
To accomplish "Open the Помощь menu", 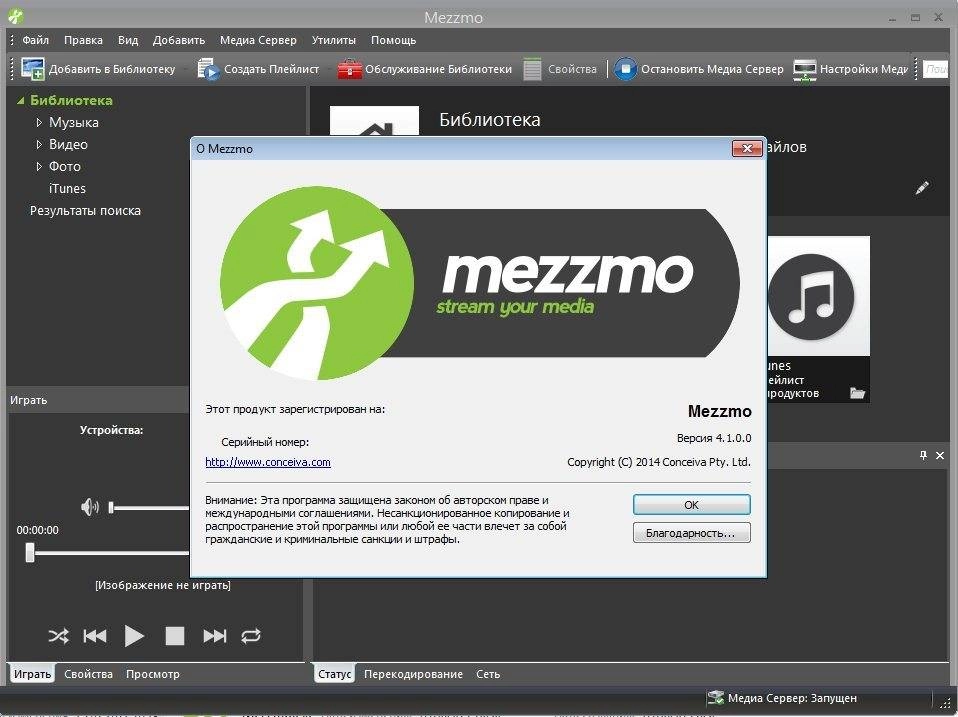I will click(393, 40).
